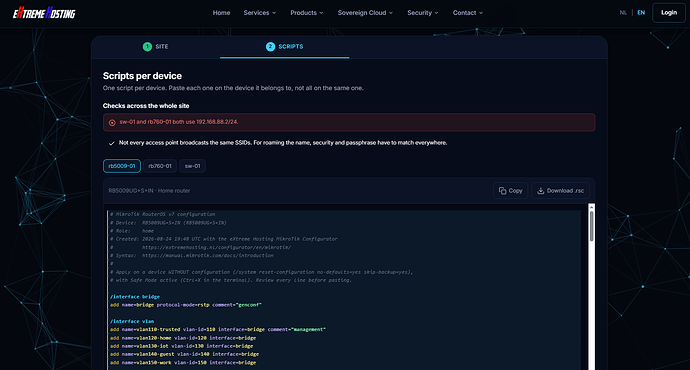This screenshot has width=690, height=370.
Task: Select the rb5009-01 device tab
Action: pyautogui.click(x=122, y=166)
